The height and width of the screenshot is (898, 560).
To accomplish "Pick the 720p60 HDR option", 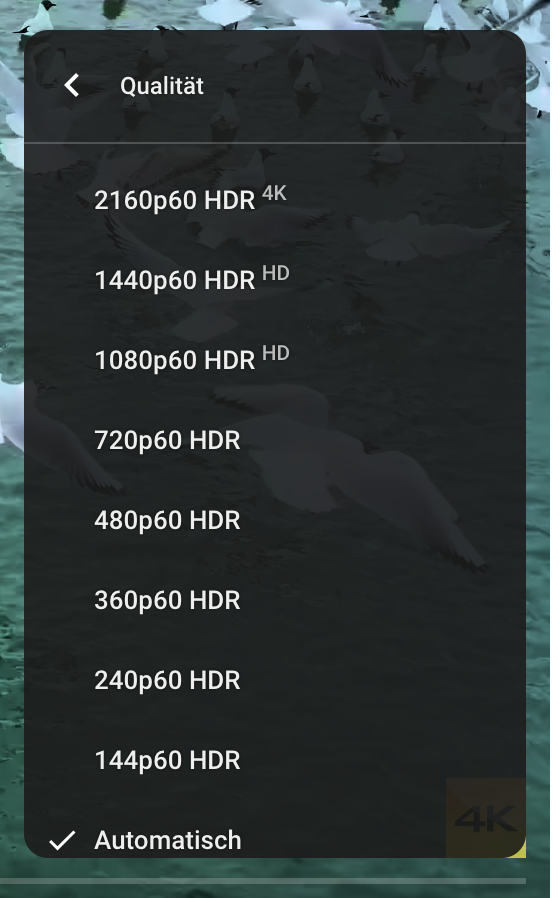I will tap(275, 440).
